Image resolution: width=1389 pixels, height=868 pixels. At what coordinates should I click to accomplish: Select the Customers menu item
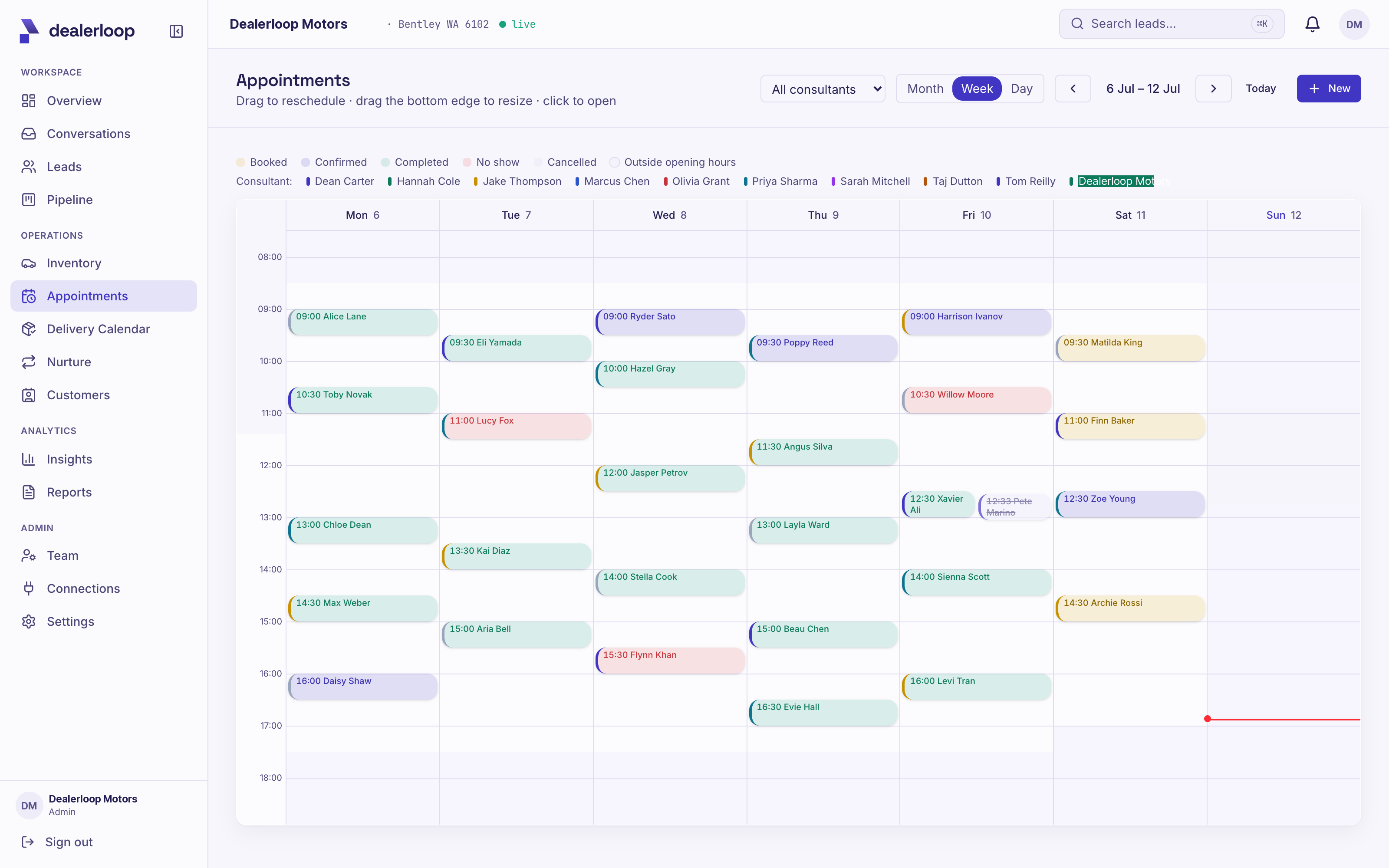click(x=103, y=395)
